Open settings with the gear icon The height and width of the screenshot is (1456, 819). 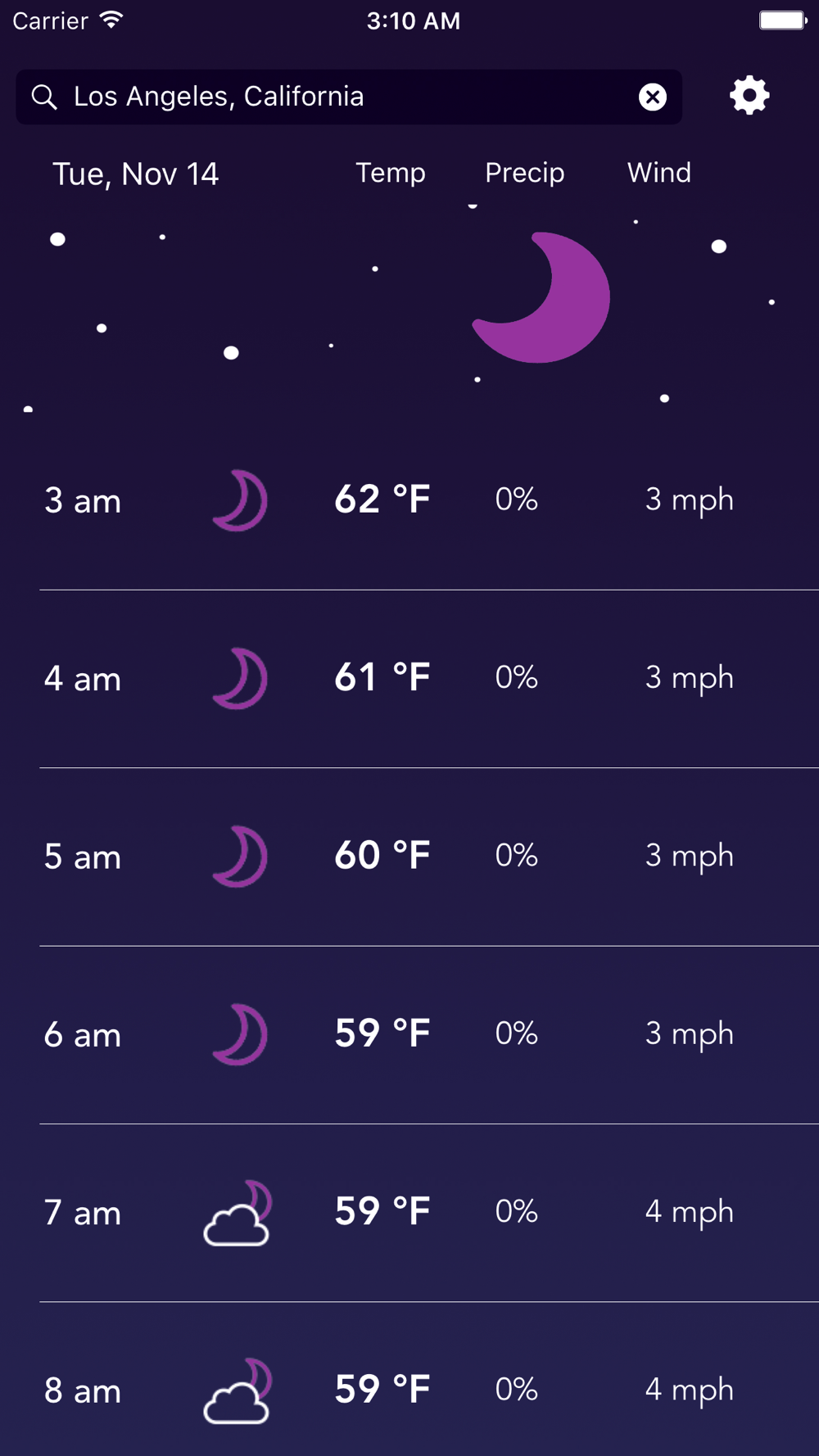click(749, 96)
